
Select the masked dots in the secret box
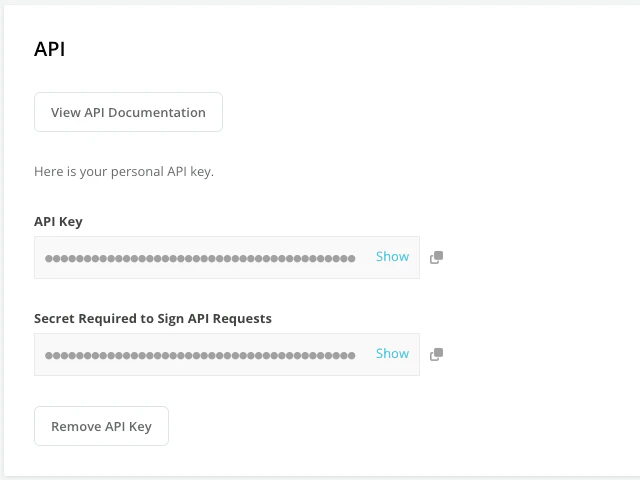click(200, 355)
